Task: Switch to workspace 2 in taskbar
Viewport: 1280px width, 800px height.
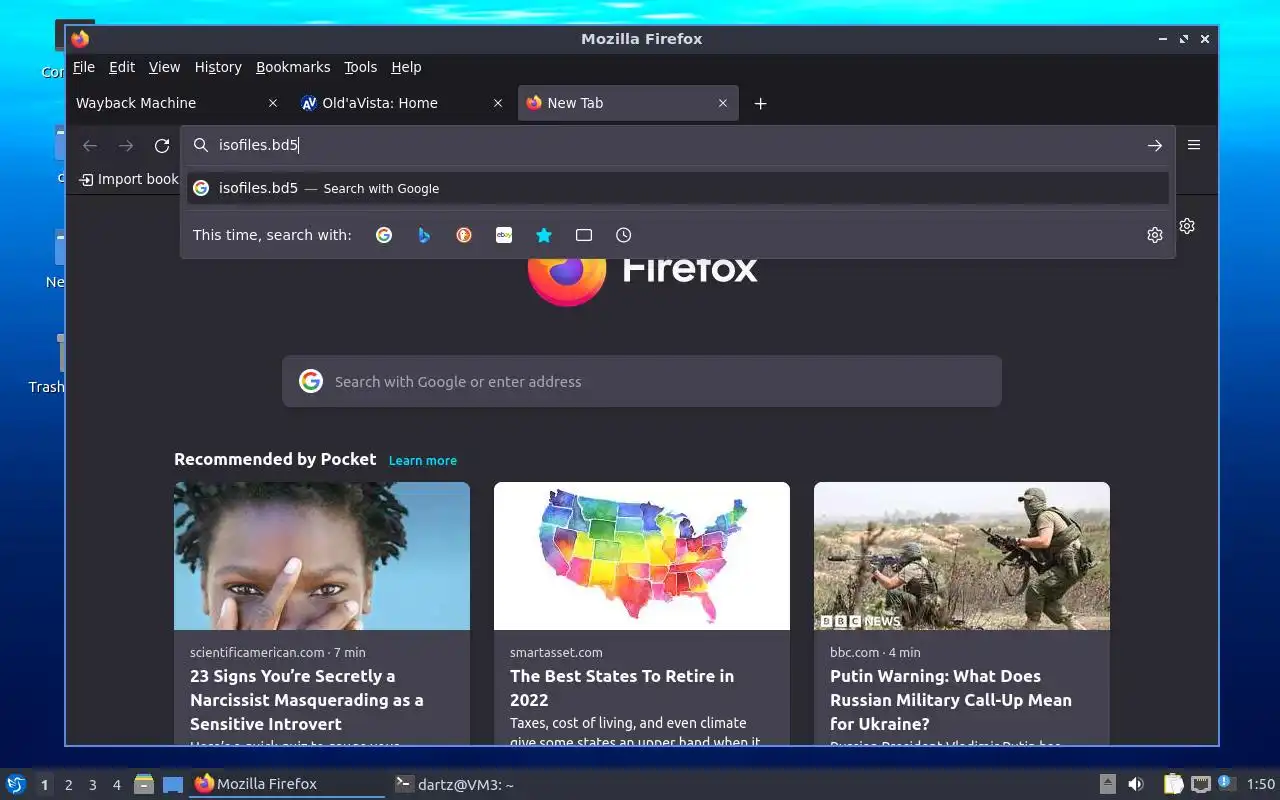Action: point(69,785)
